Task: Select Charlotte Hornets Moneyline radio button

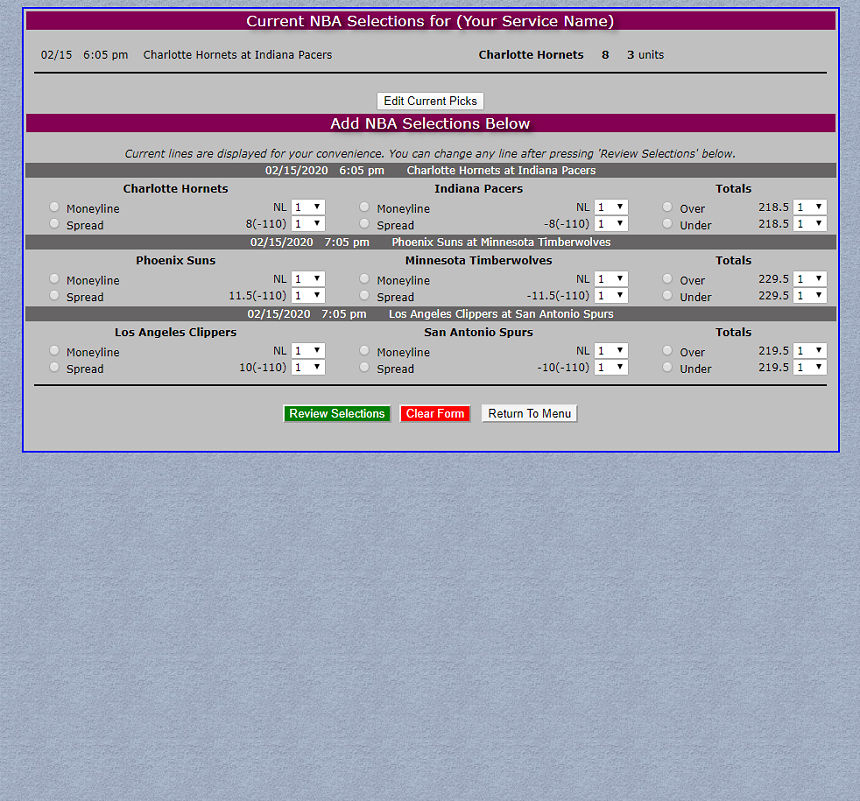Action: [x=54, y=207]
